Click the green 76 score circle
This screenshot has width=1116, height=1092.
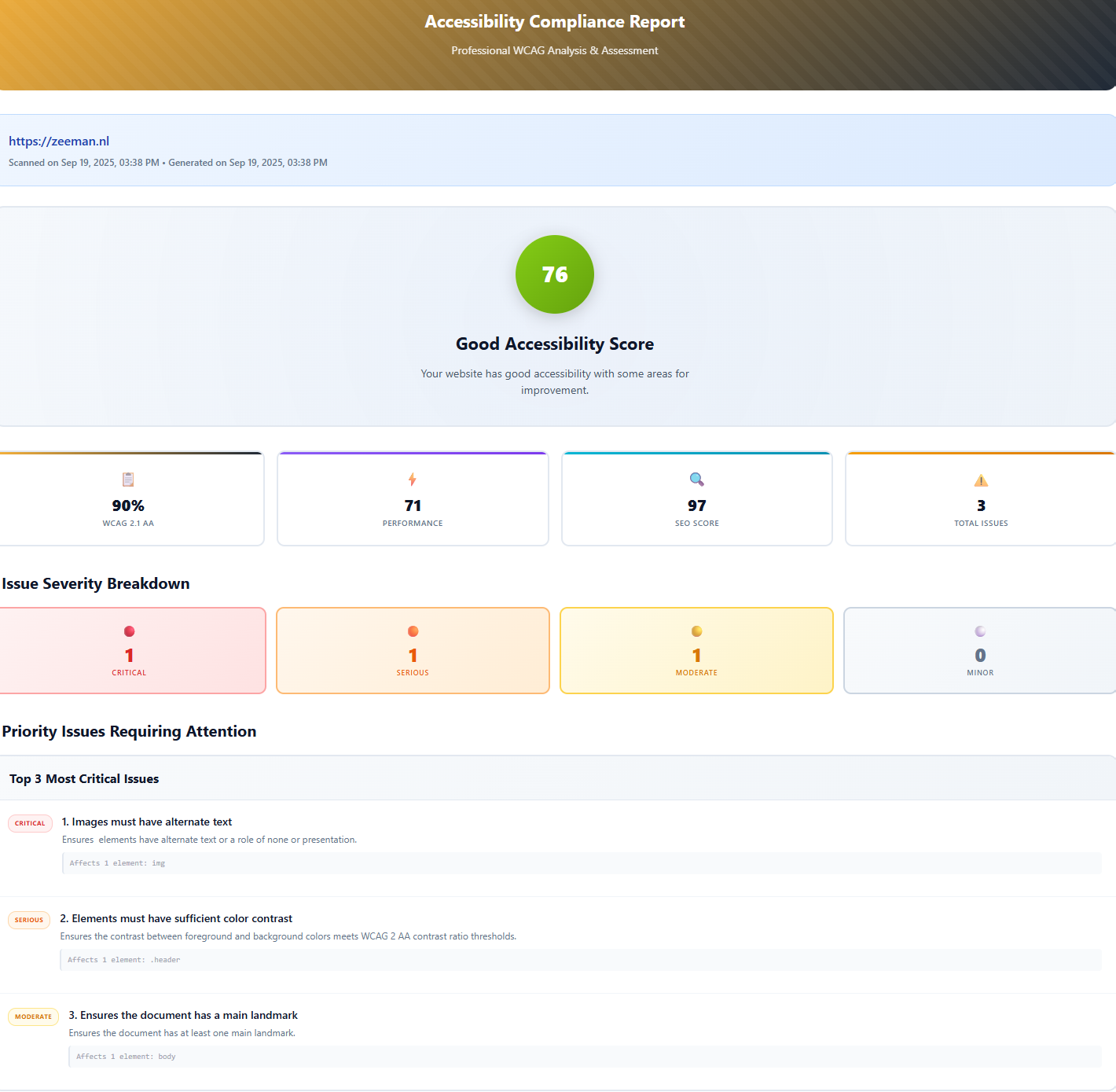pyautogui.click(x=555, y=274)
